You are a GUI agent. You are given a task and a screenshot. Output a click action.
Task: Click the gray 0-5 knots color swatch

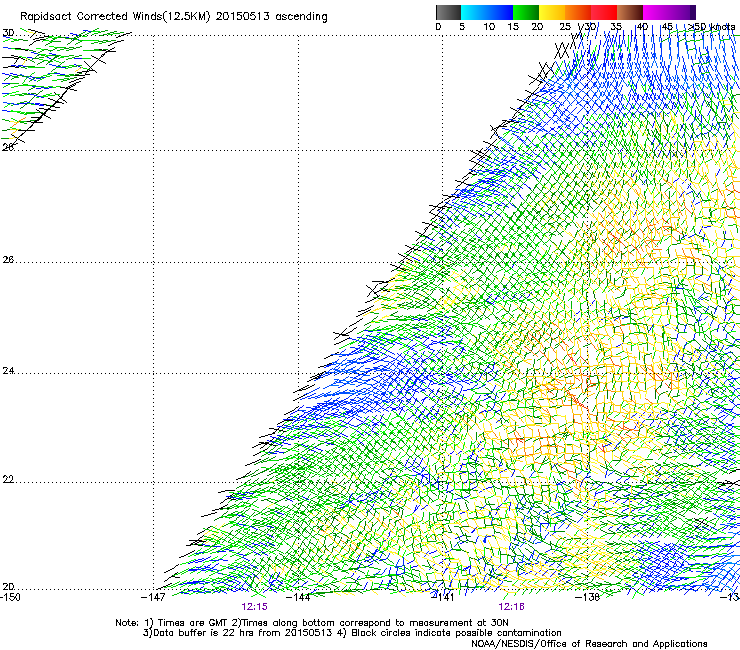pos(448,12)
